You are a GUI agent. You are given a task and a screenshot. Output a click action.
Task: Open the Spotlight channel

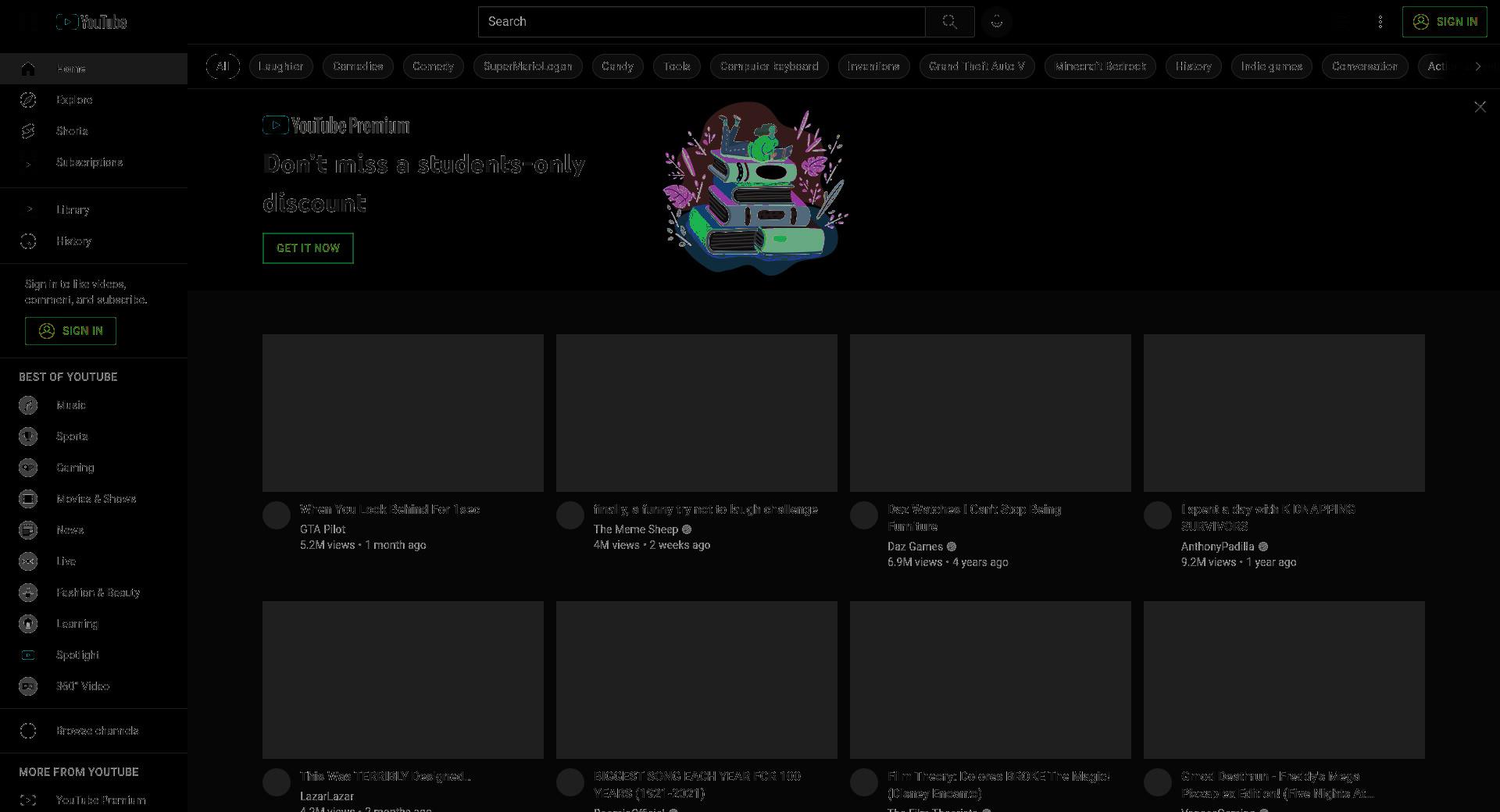[x=94, y=655]
